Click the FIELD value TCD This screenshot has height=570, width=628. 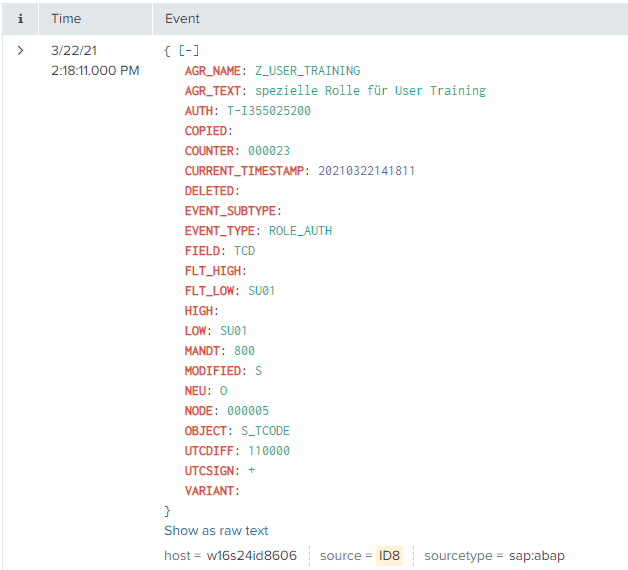pos(244,251)
